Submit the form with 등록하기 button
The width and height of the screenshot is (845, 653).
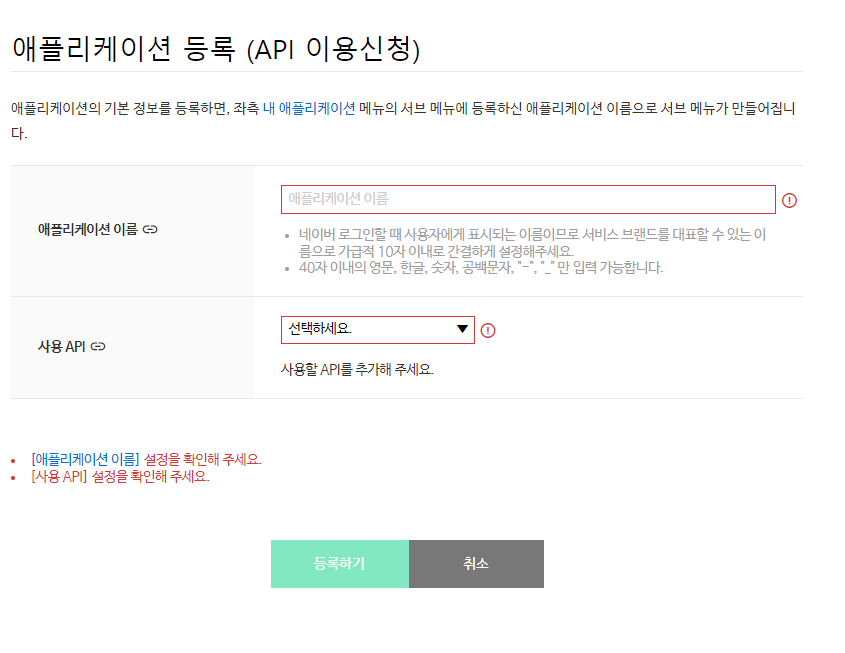[340, 564]
